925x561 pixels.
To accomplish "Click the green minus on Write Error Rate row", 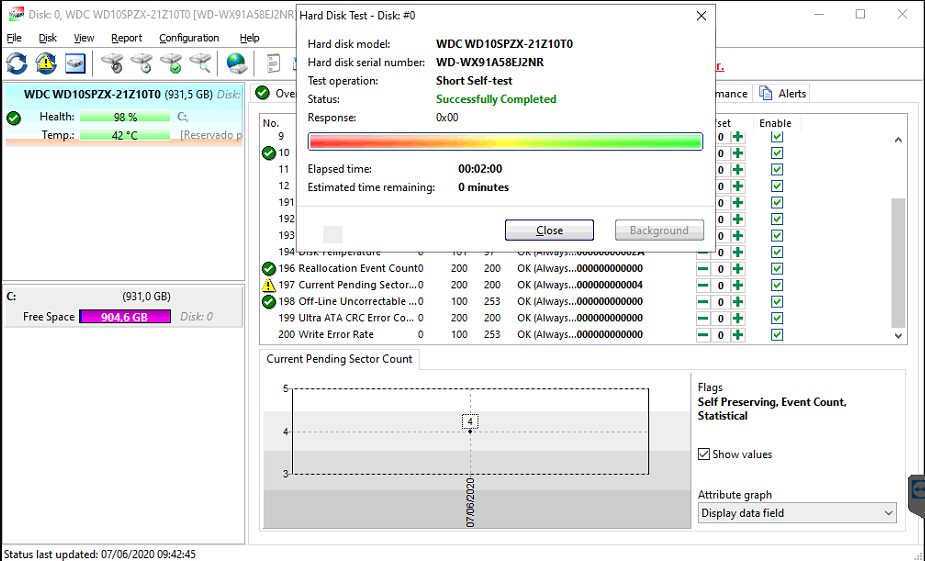I will coord(703,335).
